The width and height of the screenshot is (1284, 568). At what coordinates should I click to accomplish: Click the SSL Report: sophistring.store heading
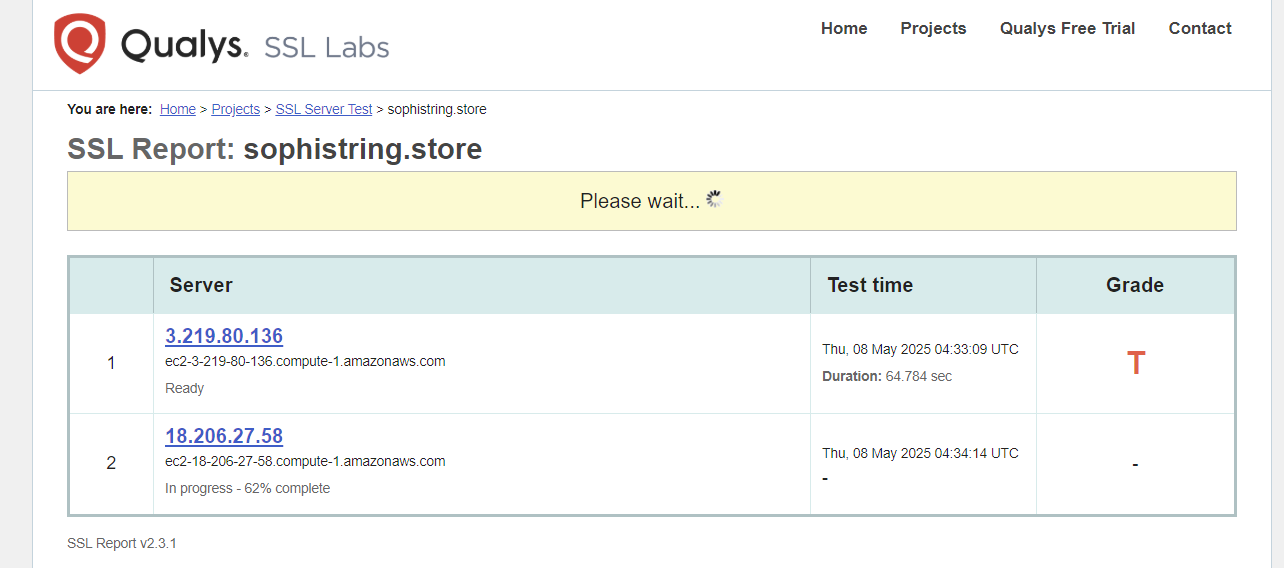pyautogui.click(x=275, y=149)
